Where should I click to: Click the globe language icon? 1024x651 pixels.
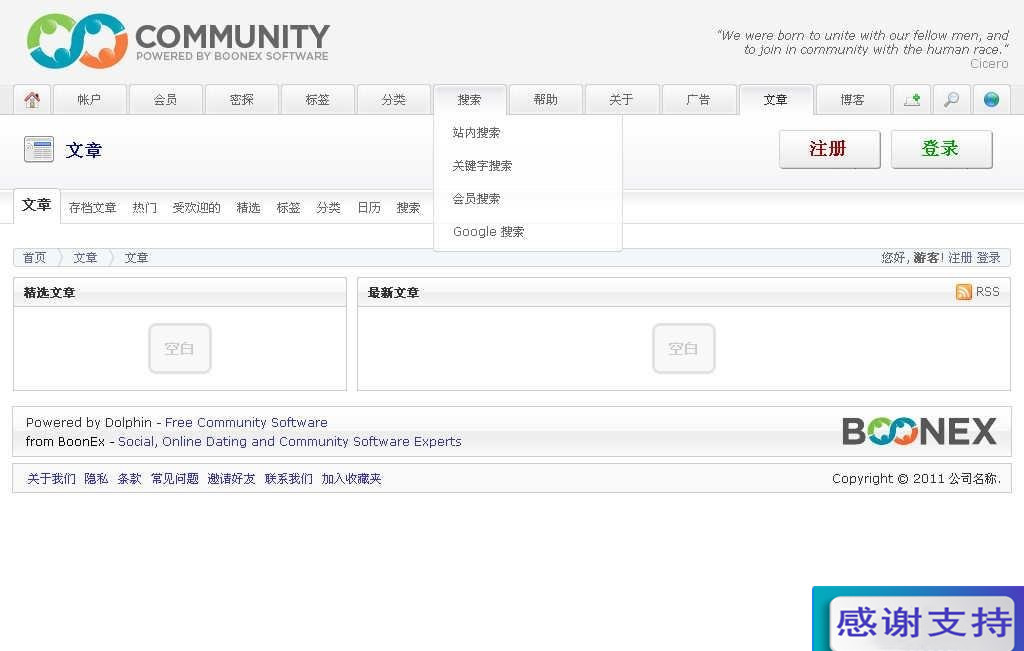(x=991, y=100)
